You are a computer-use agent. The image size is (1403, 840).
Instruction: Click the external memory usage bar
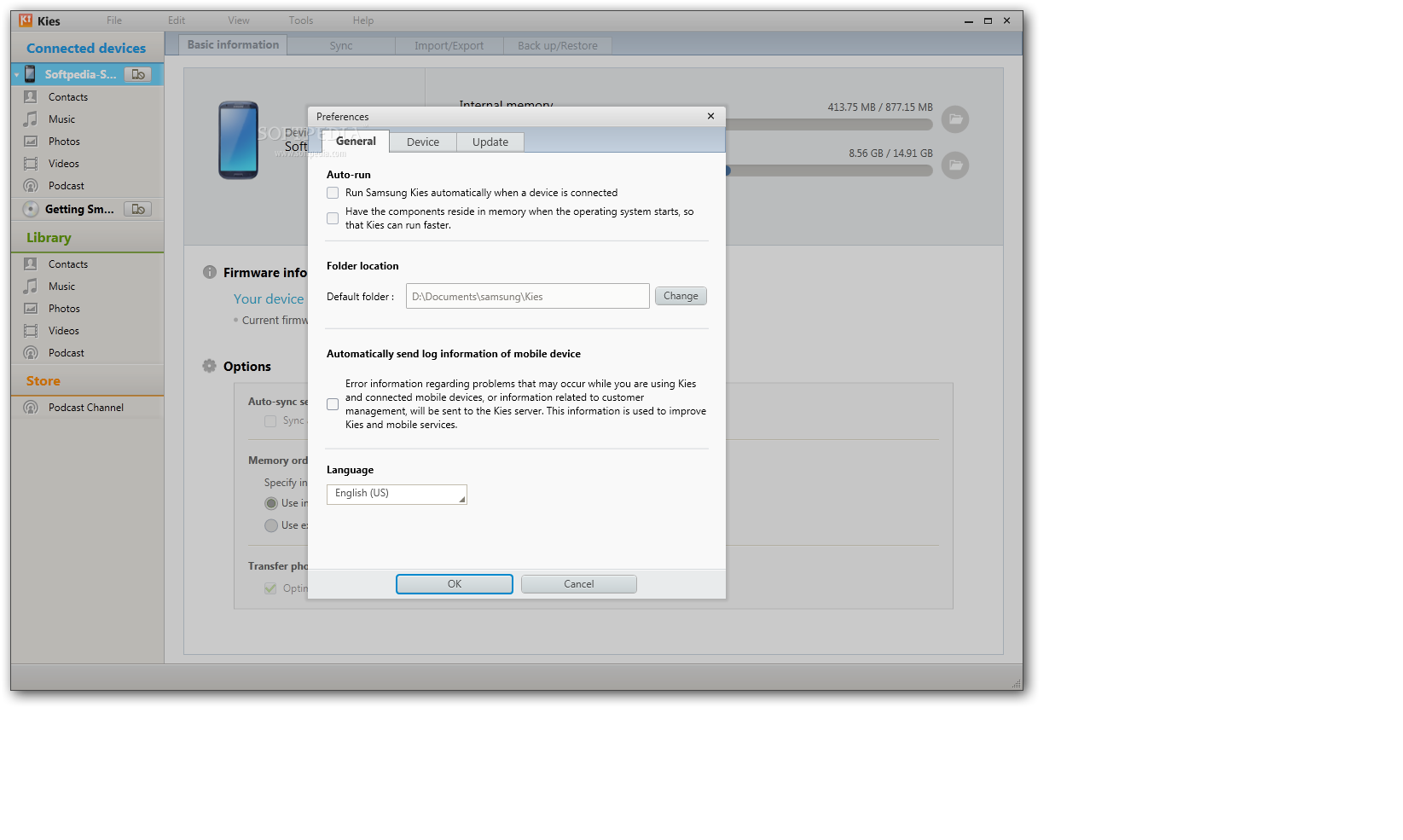(829, 171)
